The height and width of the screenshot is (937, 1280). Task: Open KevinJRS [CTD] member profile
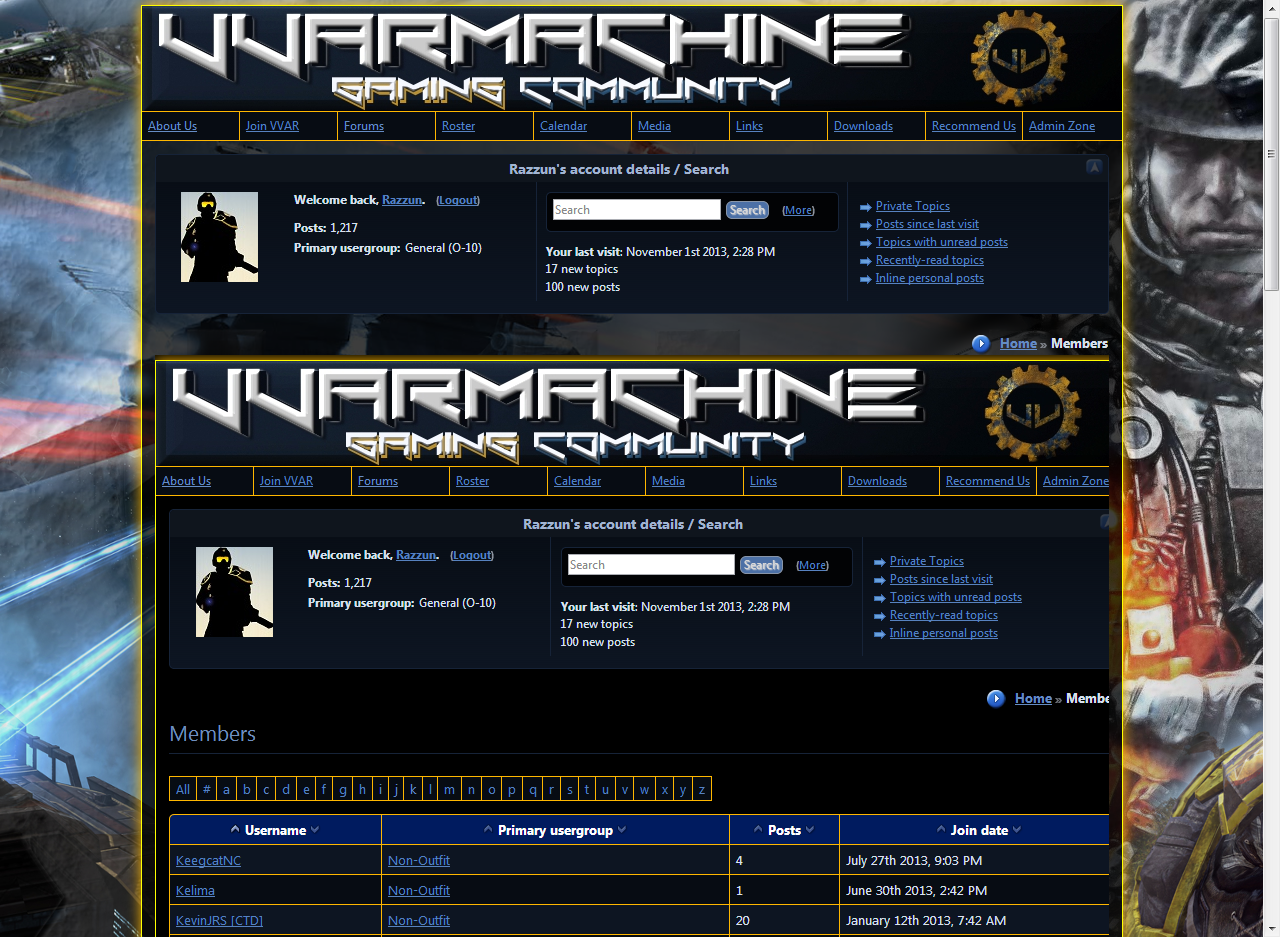tap(219, 920)
